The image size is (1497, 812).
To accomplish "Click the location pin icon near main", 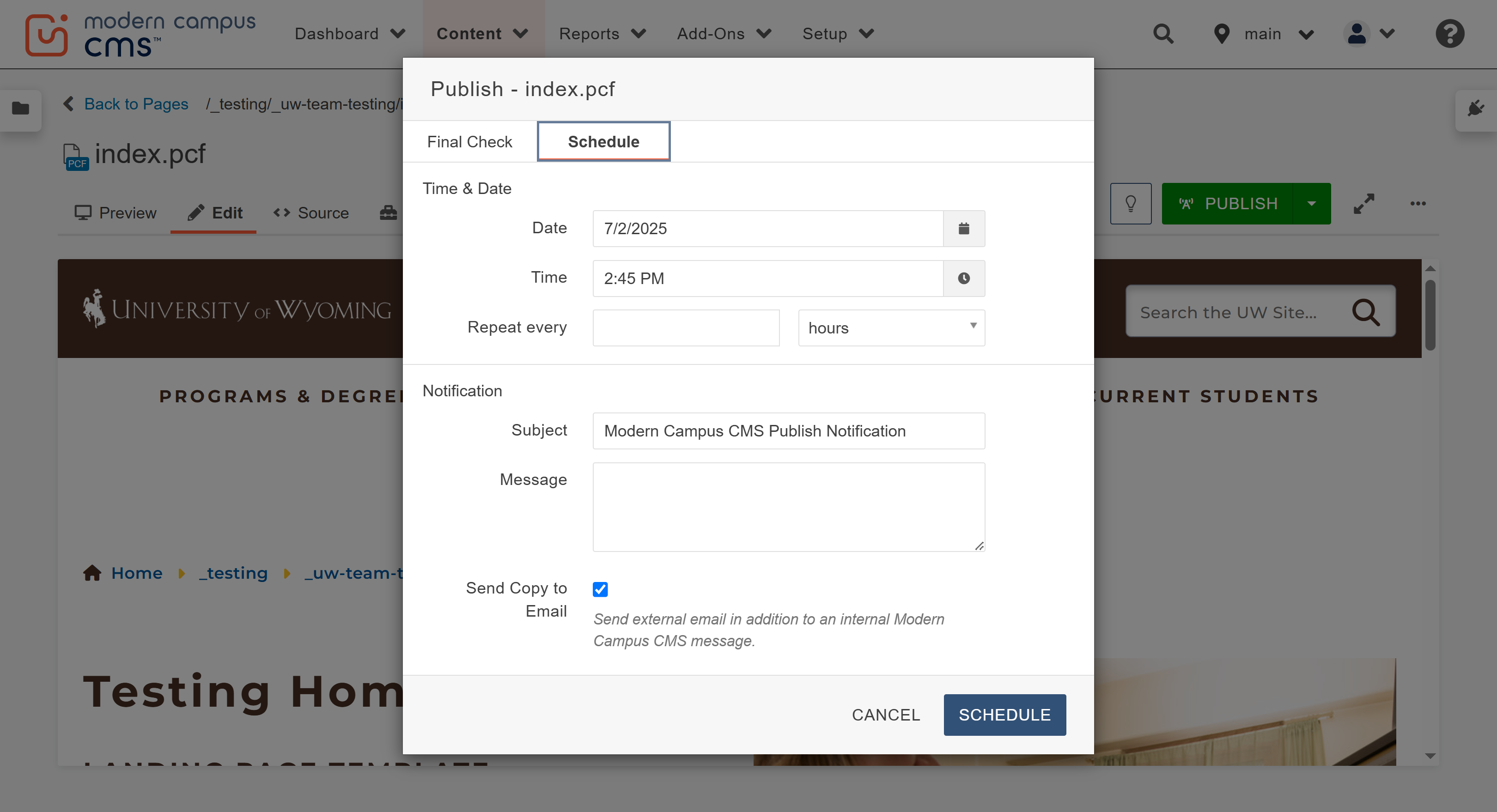I will (x=1221, y=34).
